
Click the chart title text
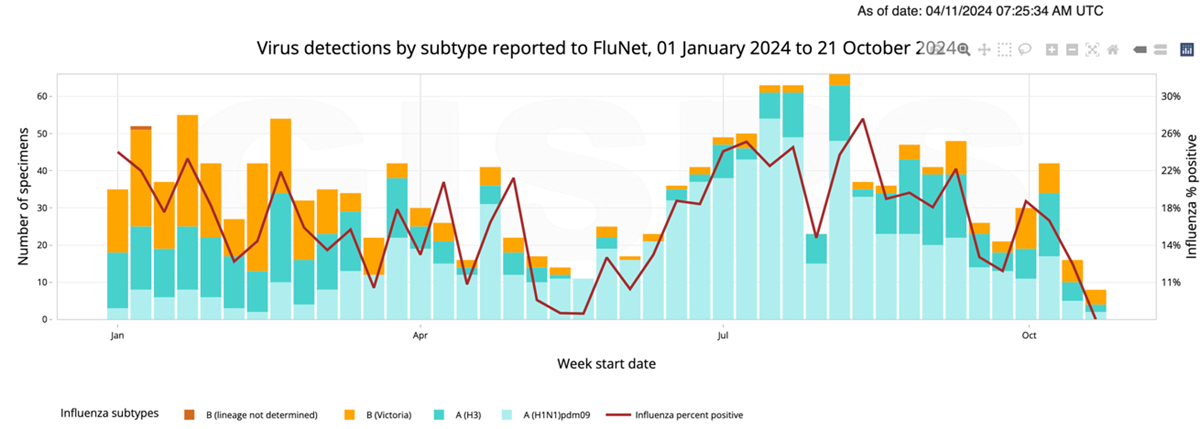pos(600,48)
